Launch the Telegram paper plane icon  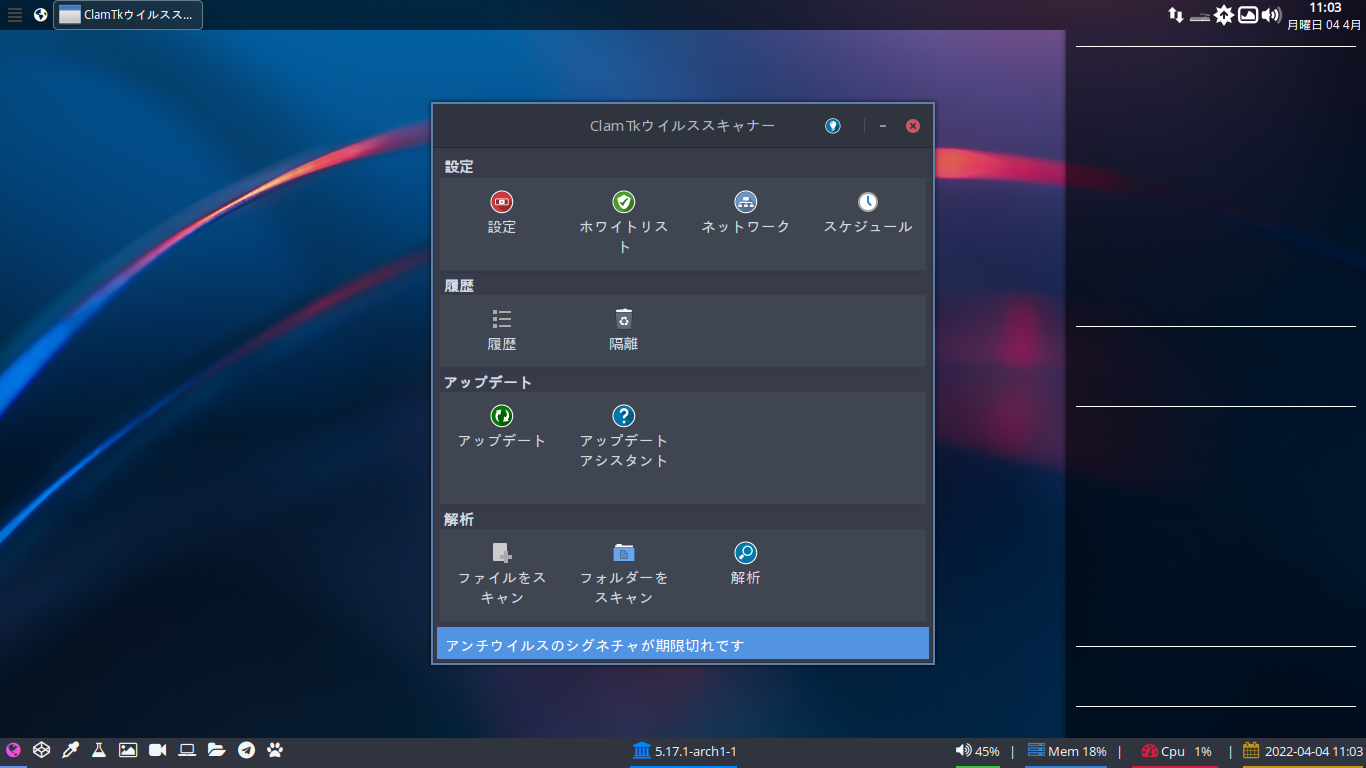[246, 750]
